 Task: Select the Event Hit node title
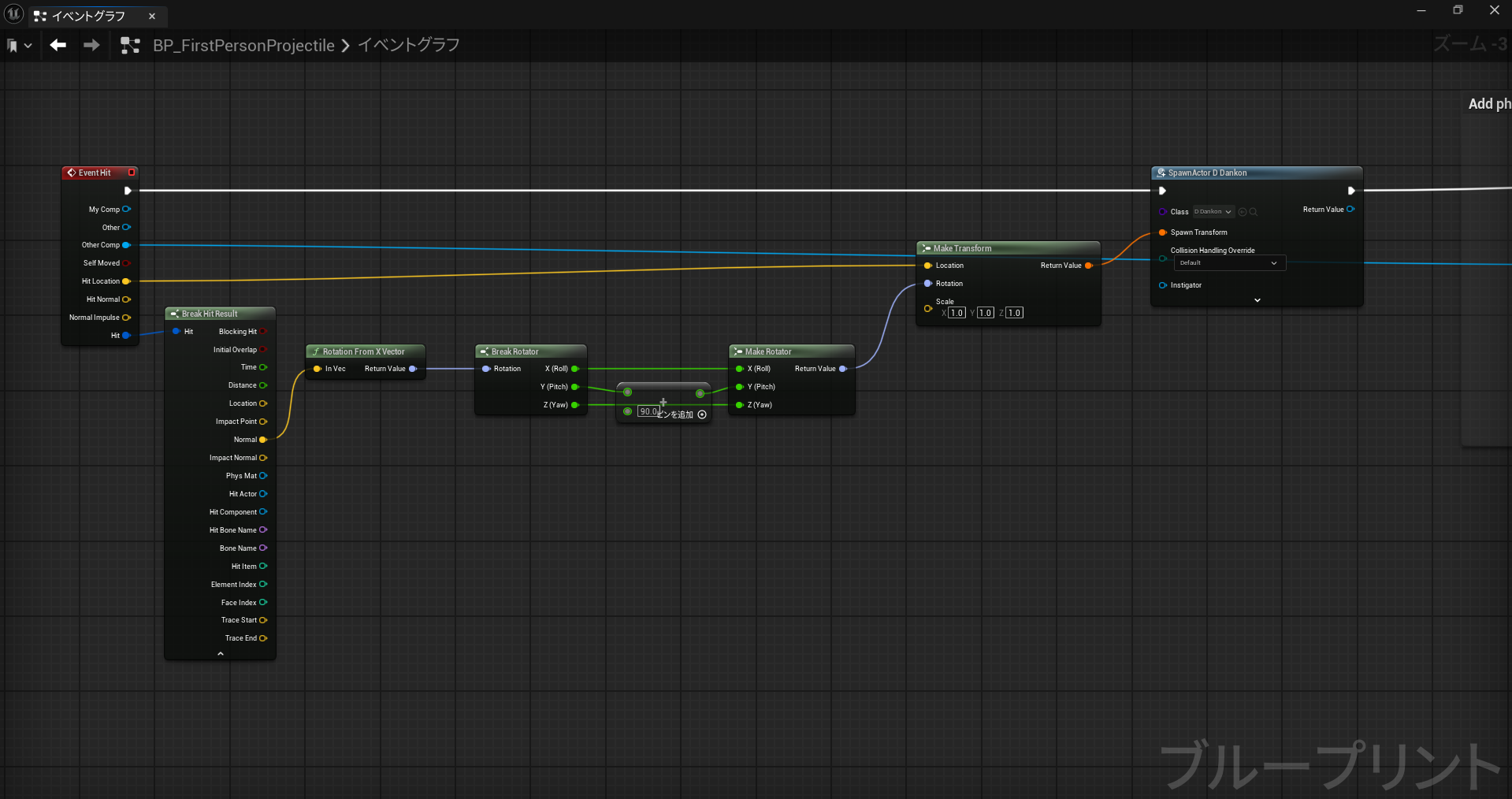tap(95, 173)
